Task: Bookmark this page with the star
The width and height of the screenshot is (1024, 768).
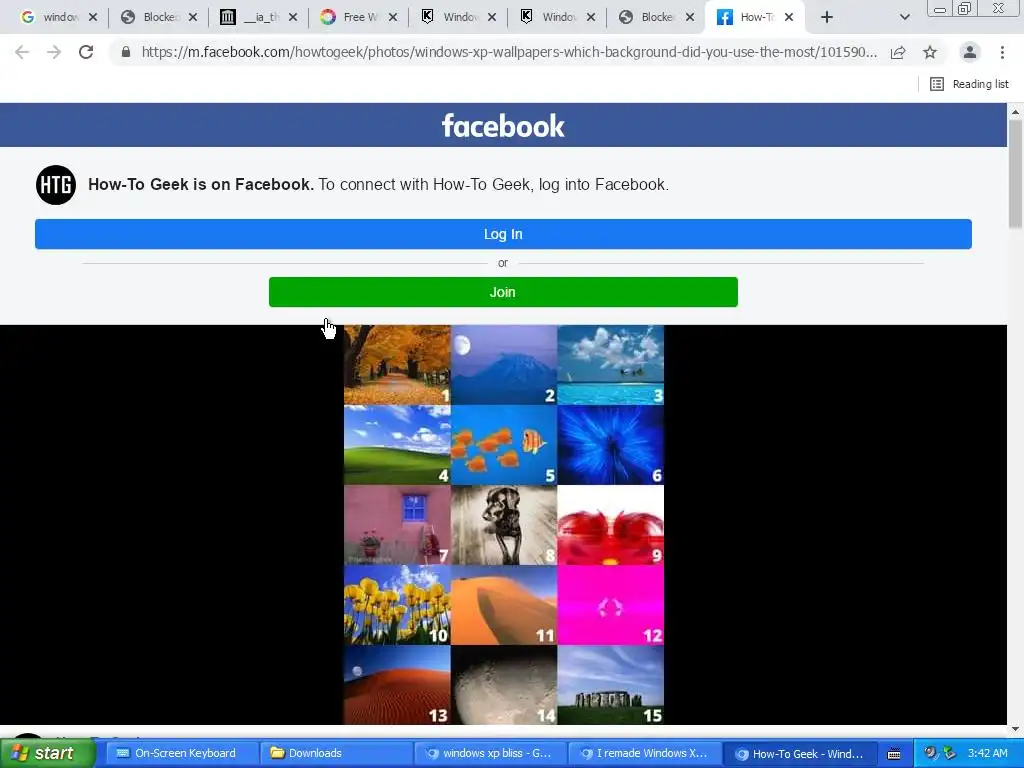Action: (930, 52)
